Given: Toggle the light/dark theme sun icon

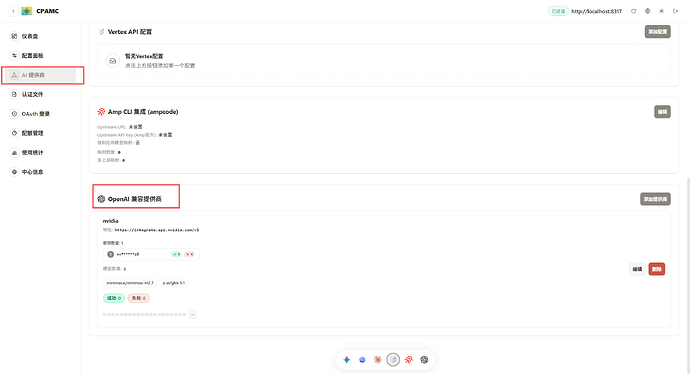Looking at the screenshot, I should coord(661,11).
